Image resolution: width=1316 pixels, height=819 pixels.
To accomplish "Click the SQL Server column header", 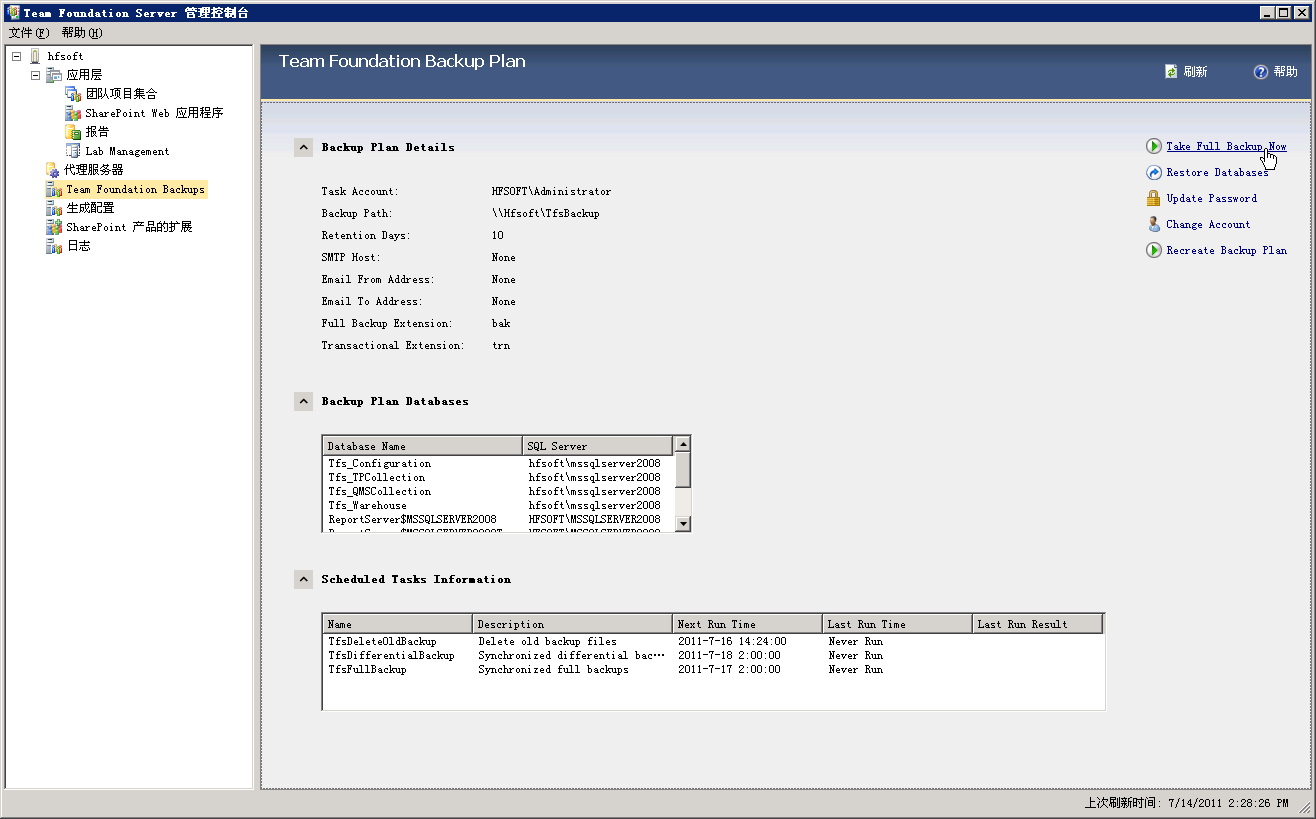I will [597, 446].
